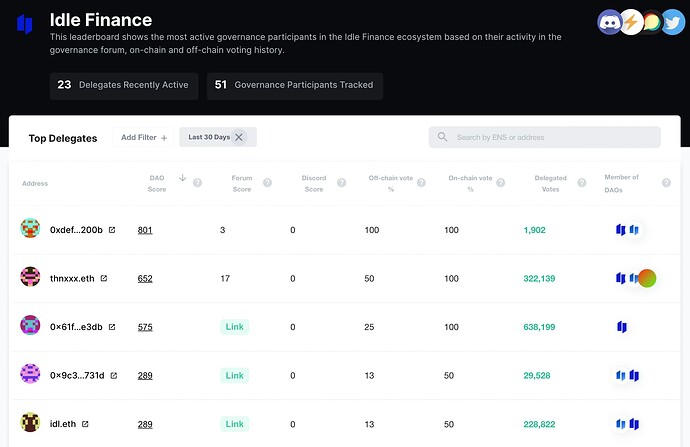Show DAO Score help tooltip icon

coord(198,183)
